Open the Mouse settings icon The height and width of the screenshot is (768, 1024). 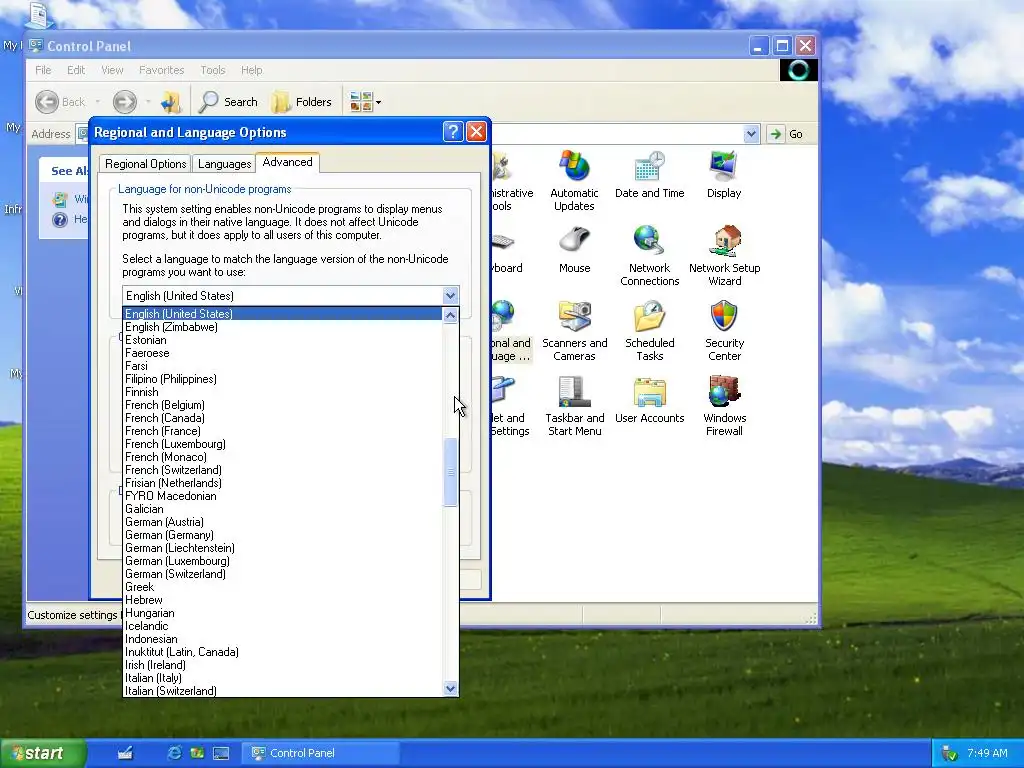point(574,249)
